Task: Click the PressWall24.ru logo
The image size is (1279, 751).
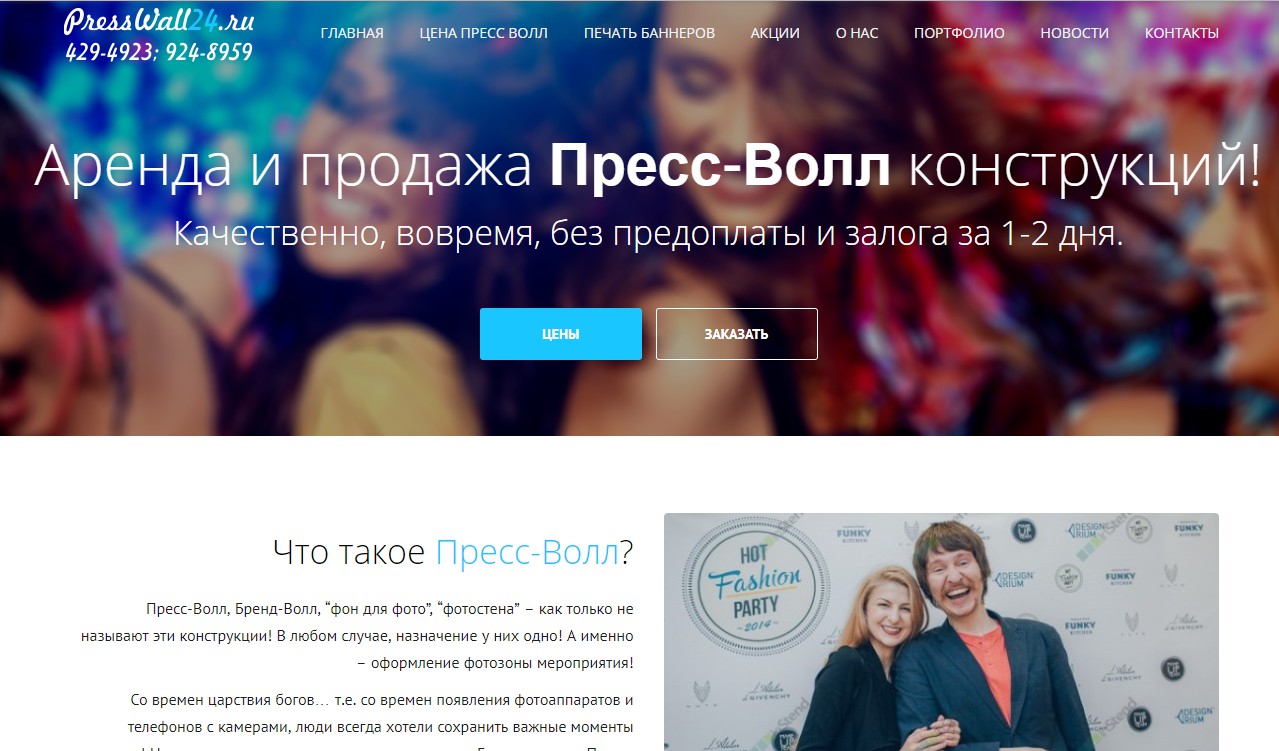Action: click(159, 22)
